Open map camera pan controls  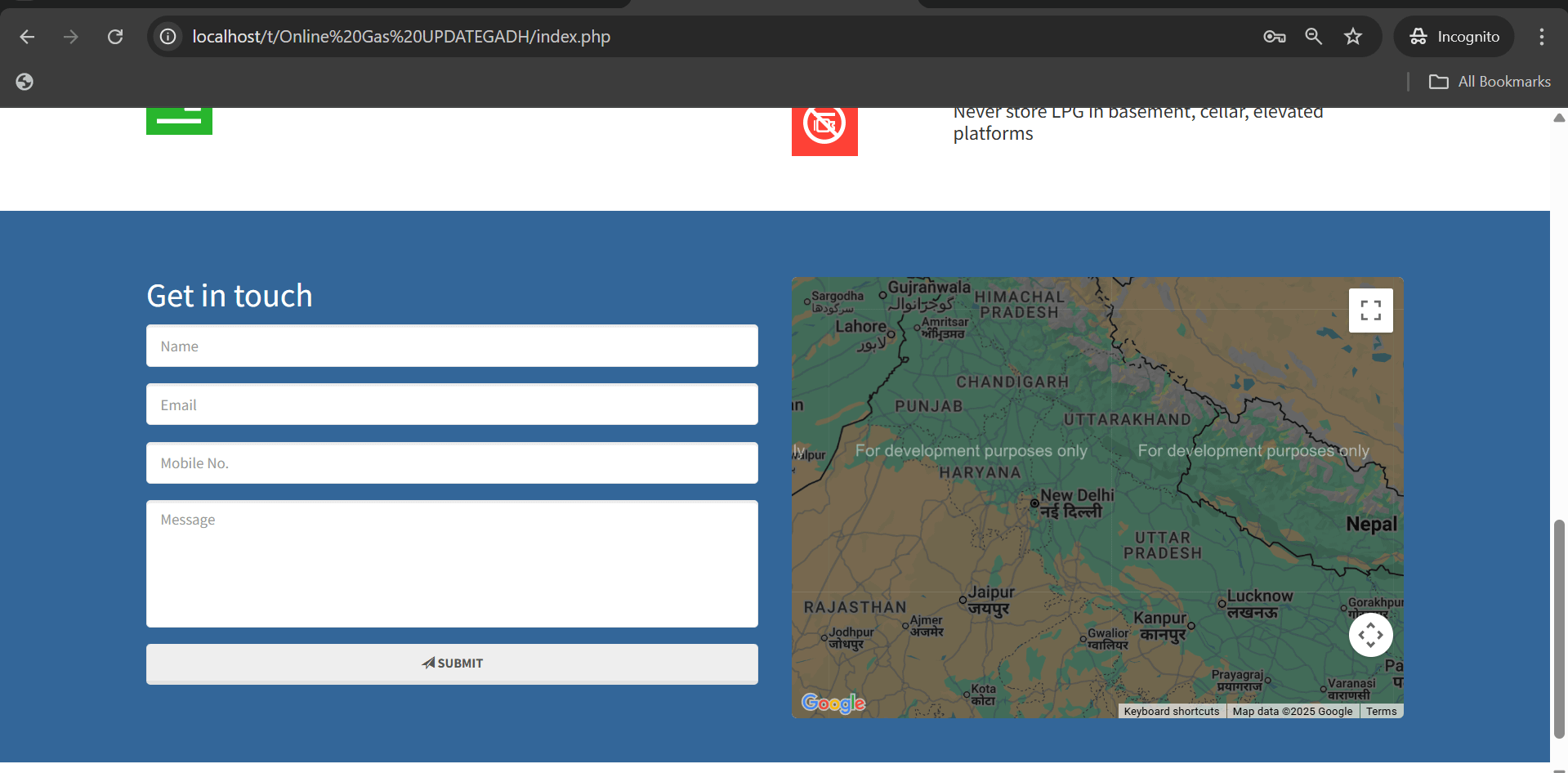tap(1370, 635)
